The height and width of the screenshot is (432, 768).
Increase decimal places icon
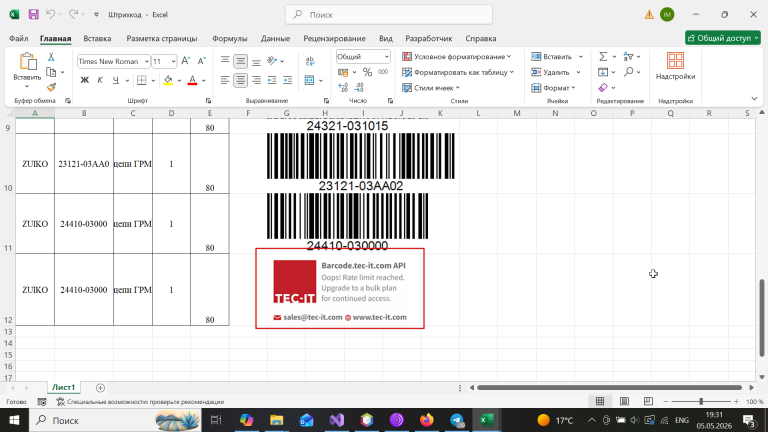(343, 88)
